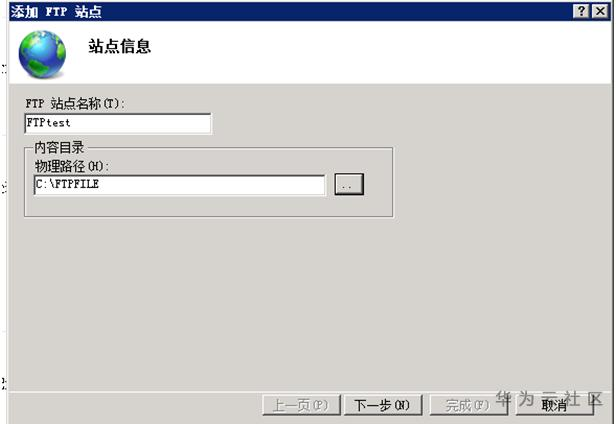Cancel the wizard with 取消 button
This screenshot has width=616, height=424.
click(554, 405)
